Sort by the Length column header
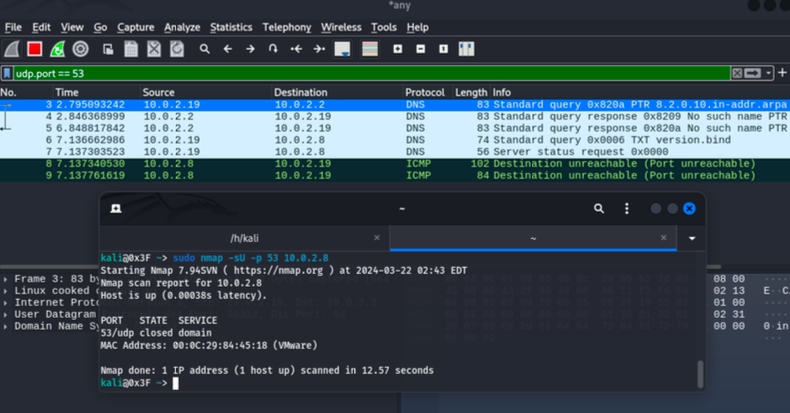790x413 pixels. 471,92
